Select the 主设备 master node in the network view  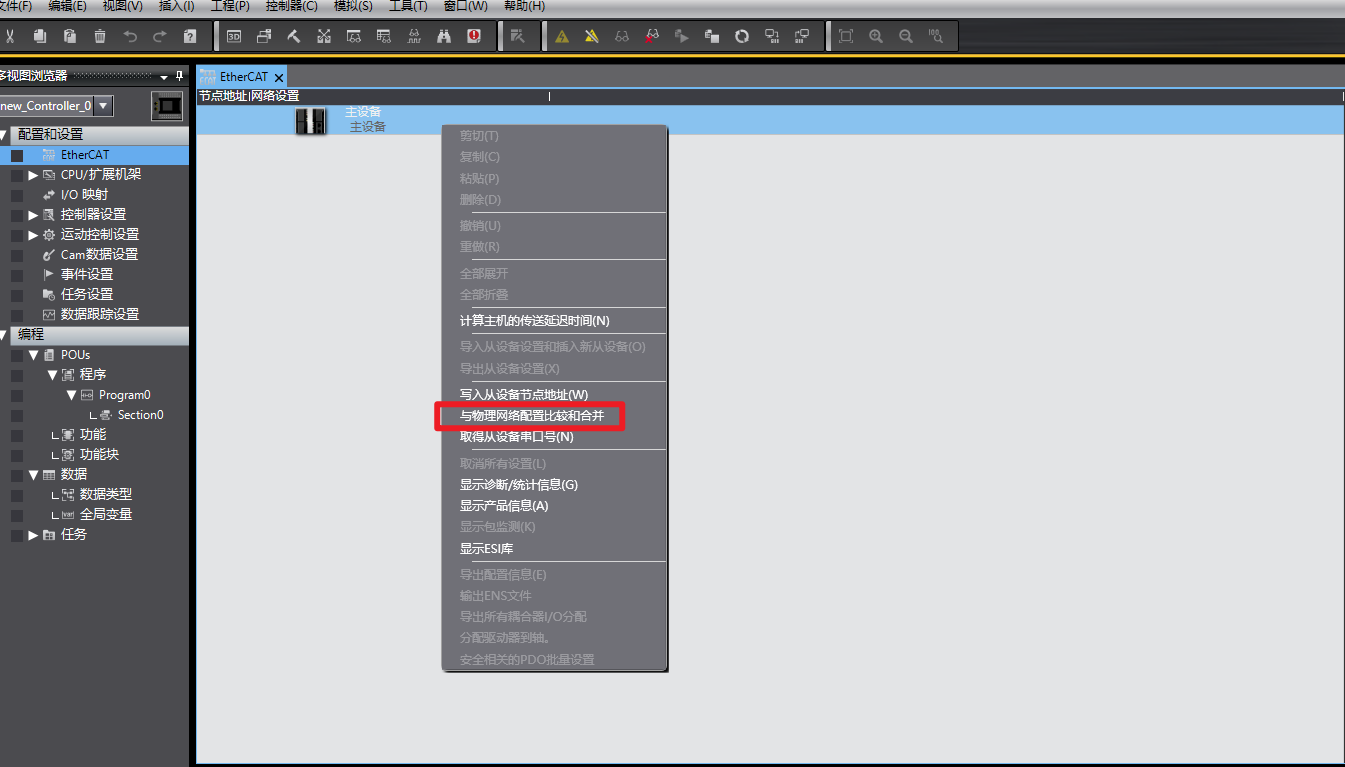(x=311, y=120)
